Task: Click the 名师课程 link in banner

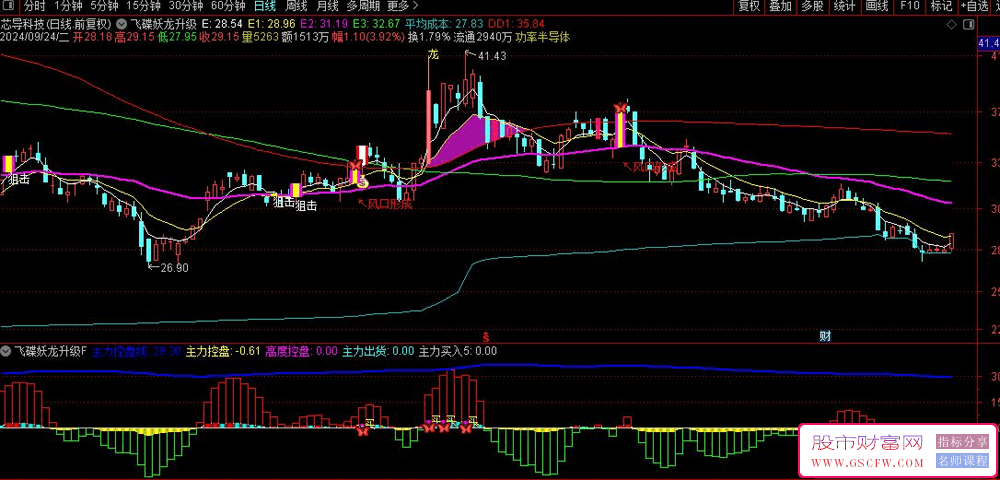Action: click(962, 460)
